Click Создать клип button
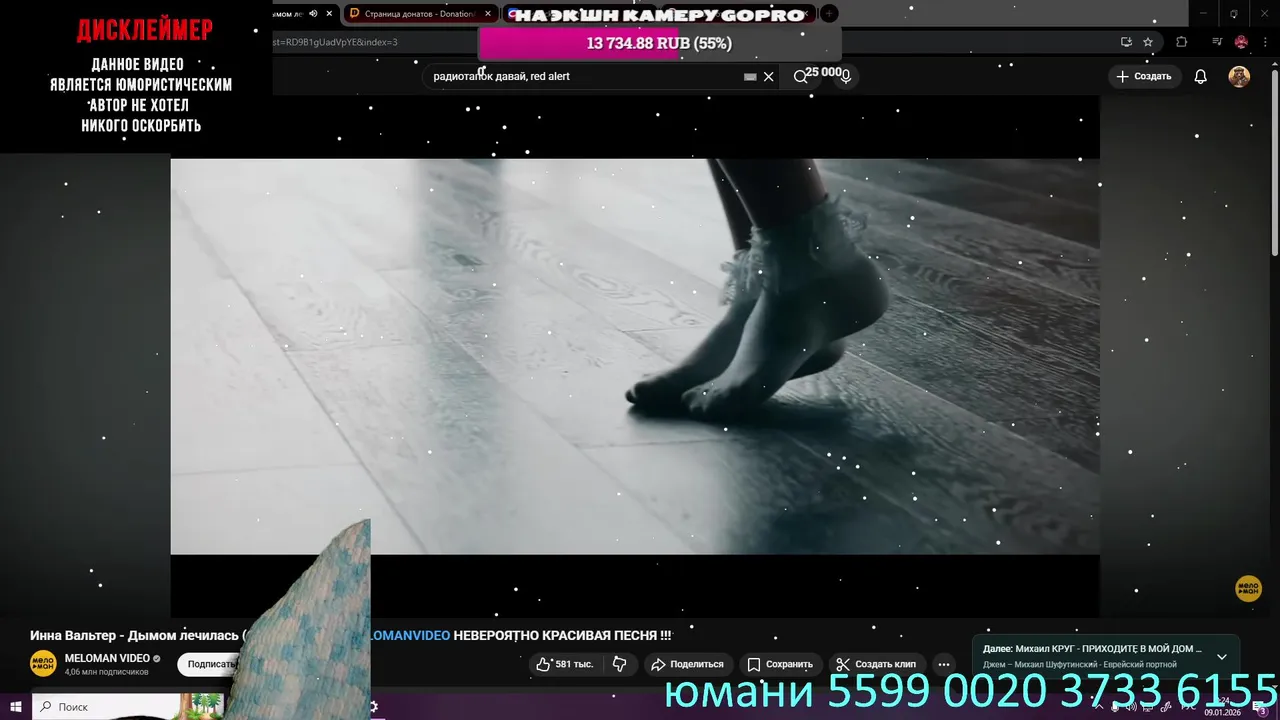This screenshot has width=1280, height=720. (877, 664)
